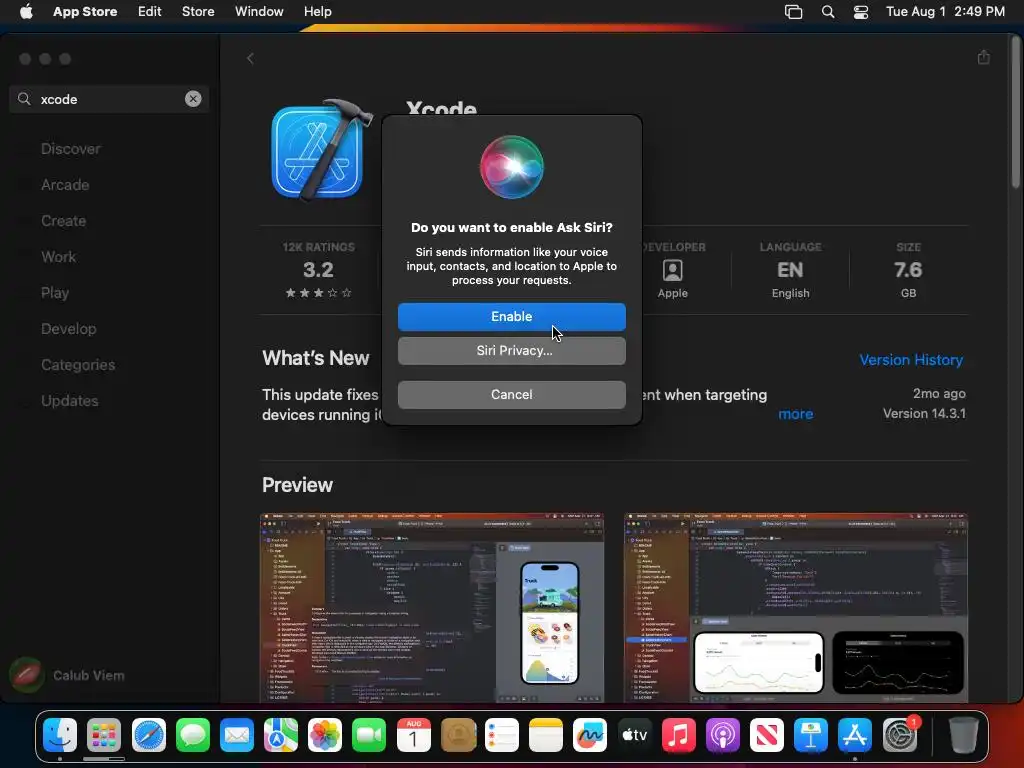Click the Share icon for Xcode

pos(984,57)
